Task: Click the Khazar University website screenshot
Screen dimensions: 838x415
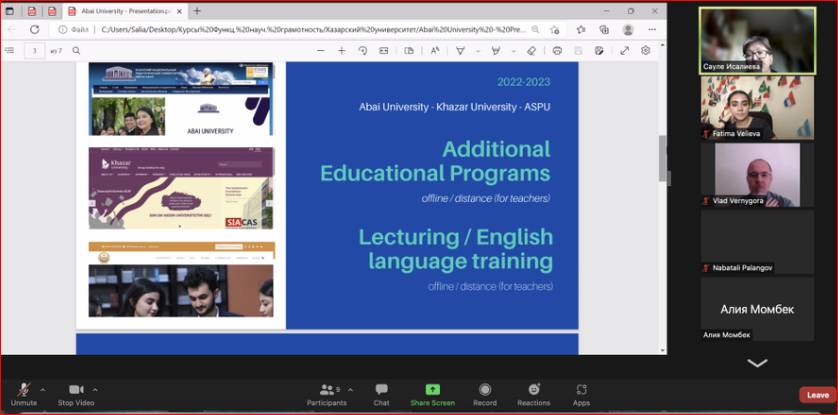Action: 181,188
